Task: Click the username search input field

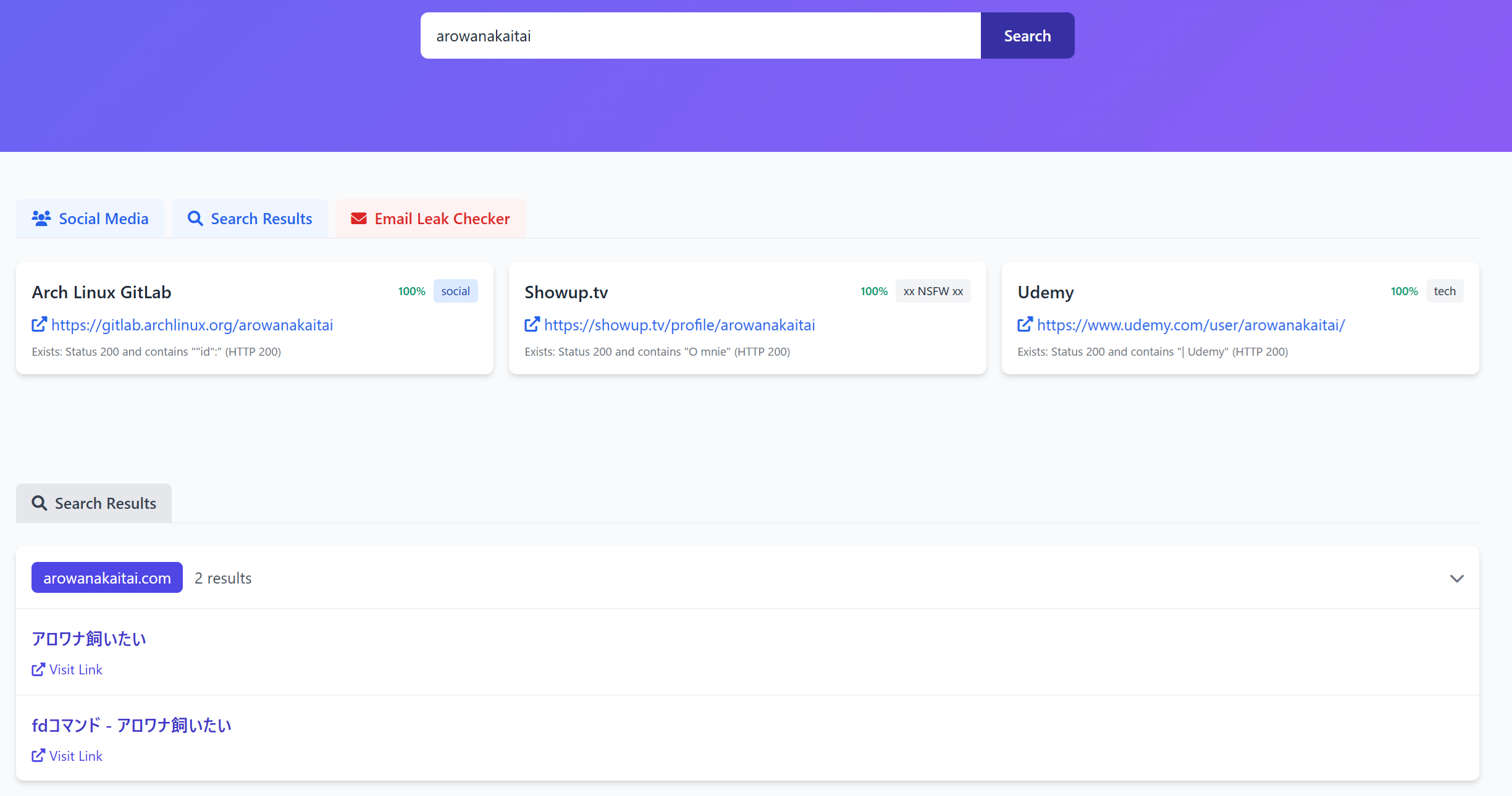Action: pos(700,36)
